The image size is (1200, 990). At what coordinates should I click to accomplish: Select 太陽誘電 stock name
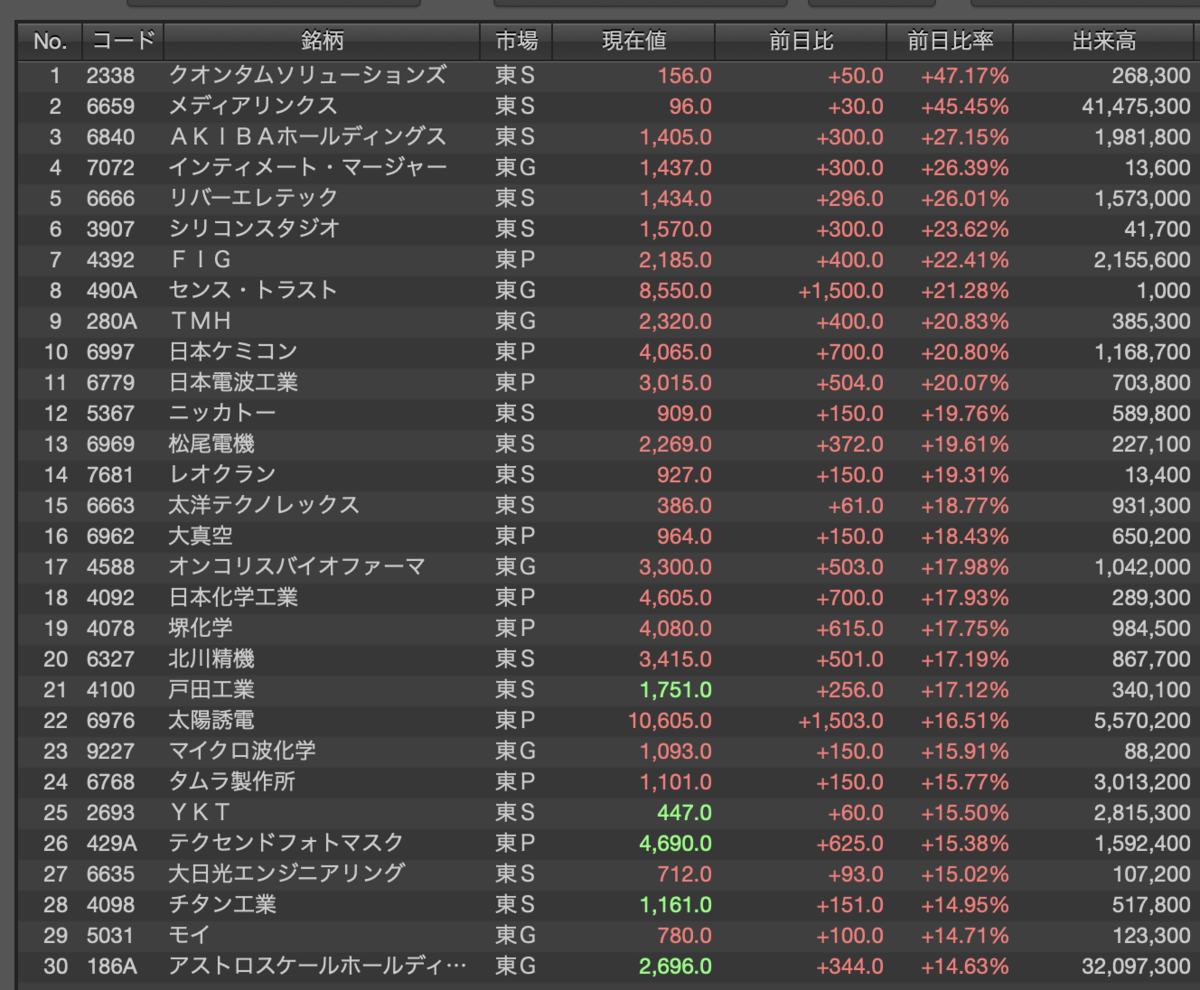(212, 720)
